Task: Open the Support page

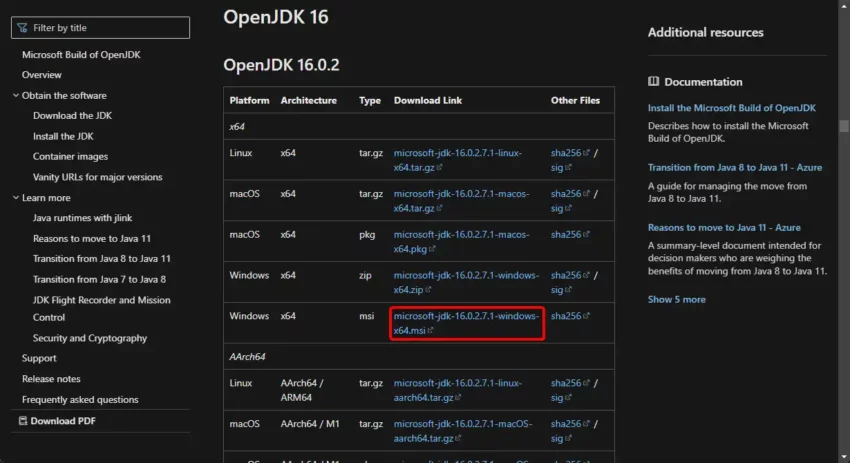Action: 39,358
